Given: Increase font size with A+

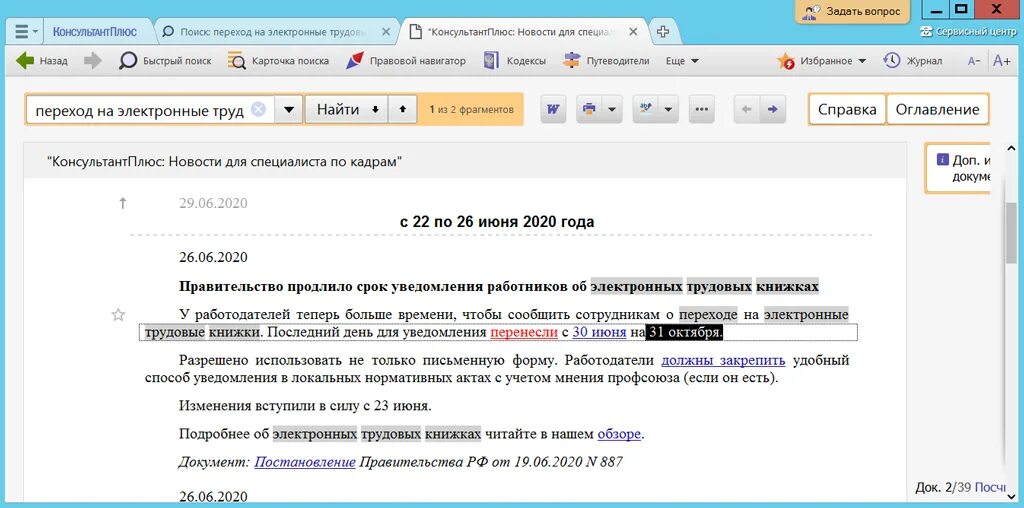Looking at the screenshot, I should point(1002,61).
